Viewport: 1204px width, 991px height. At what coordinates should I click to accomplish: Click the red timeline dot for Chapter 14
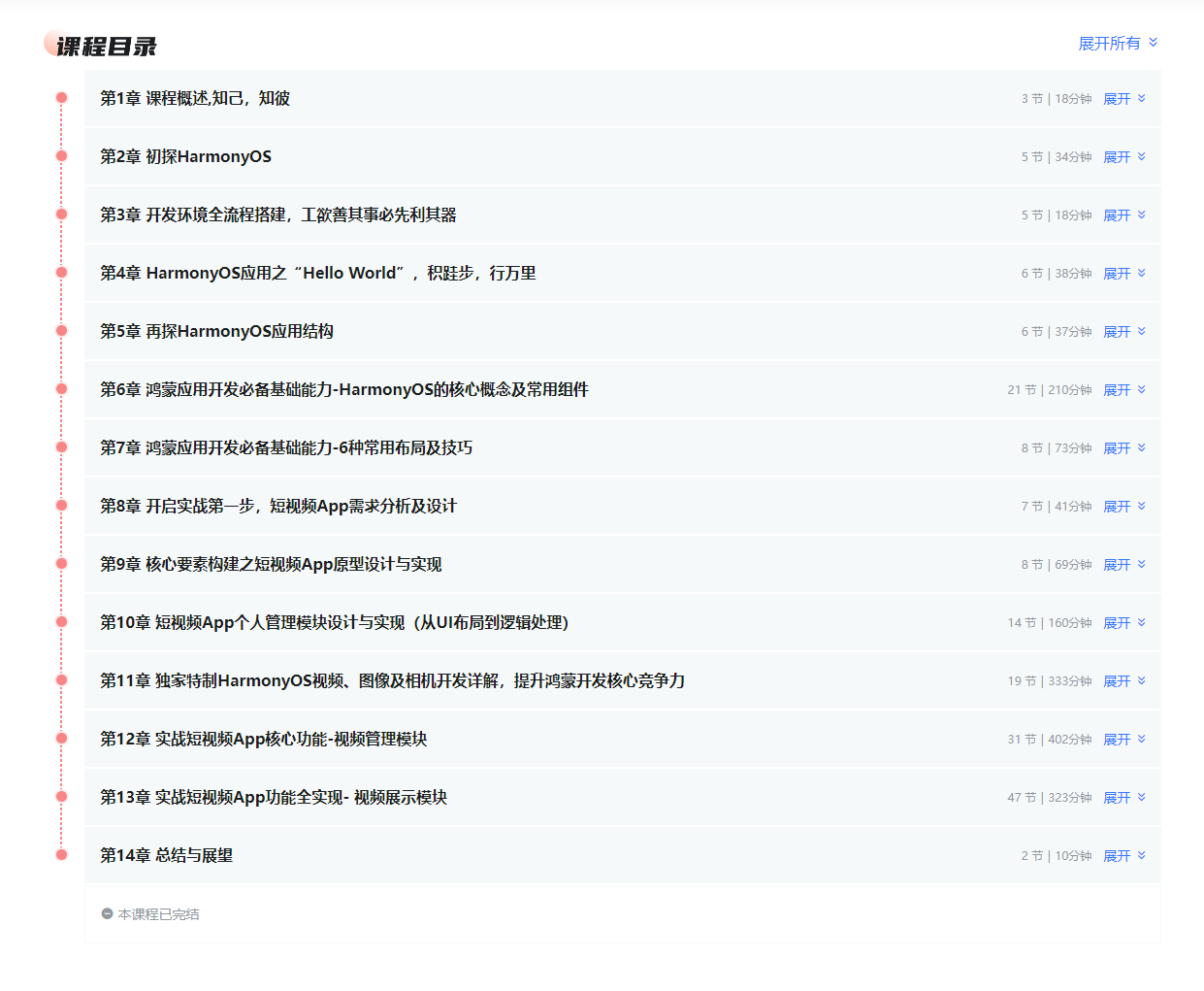(61, 855)
